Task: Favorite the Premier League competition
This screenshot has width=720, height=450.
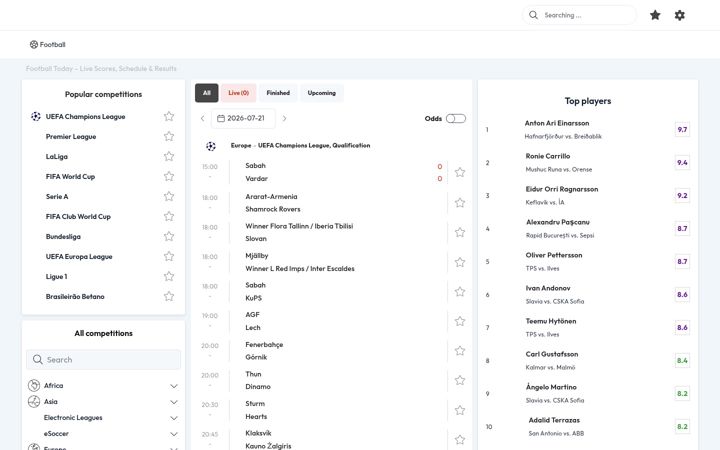Action: point(169,136)
